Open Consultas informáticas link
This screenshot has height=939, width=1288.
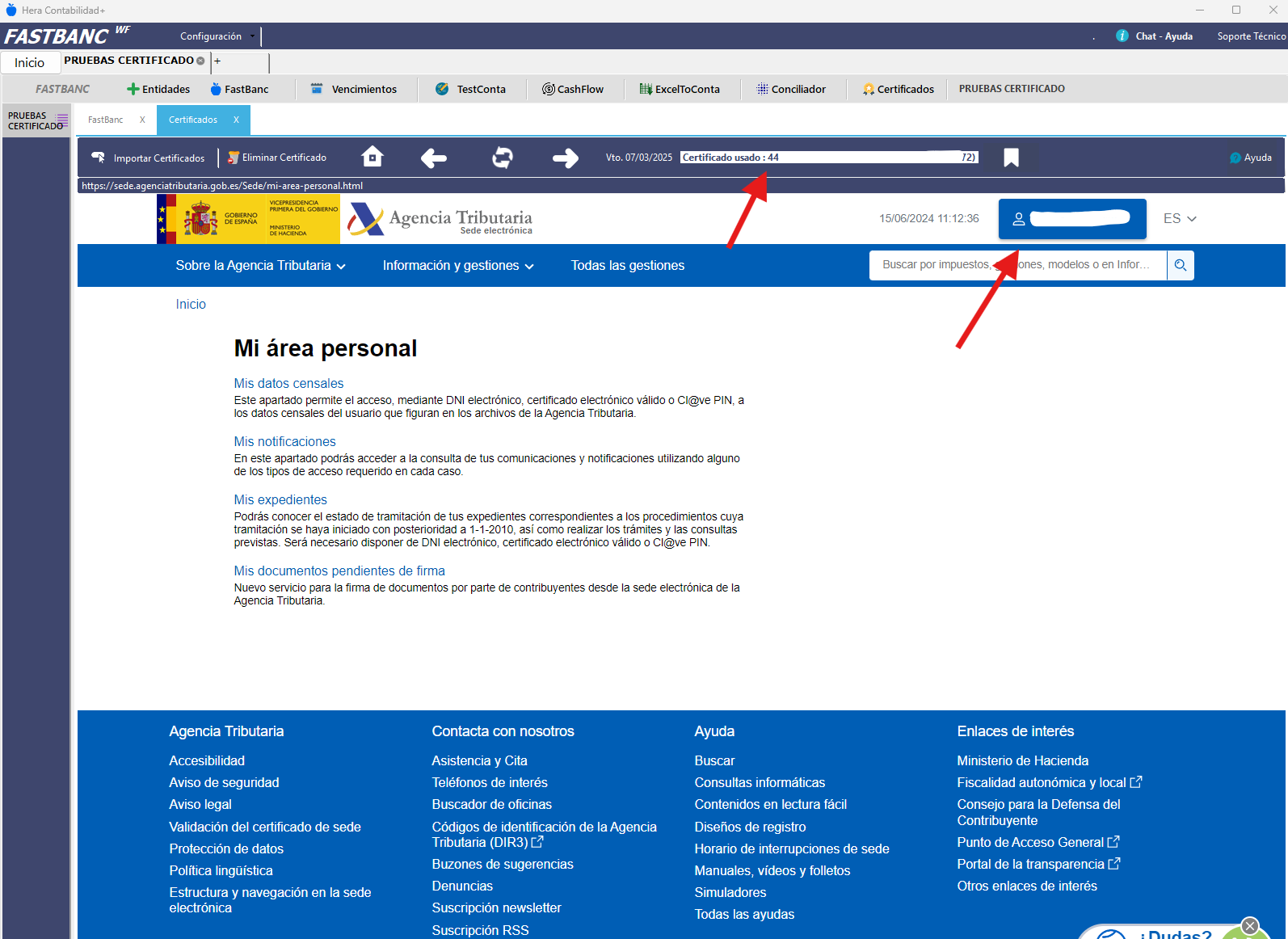click(760, 782)
